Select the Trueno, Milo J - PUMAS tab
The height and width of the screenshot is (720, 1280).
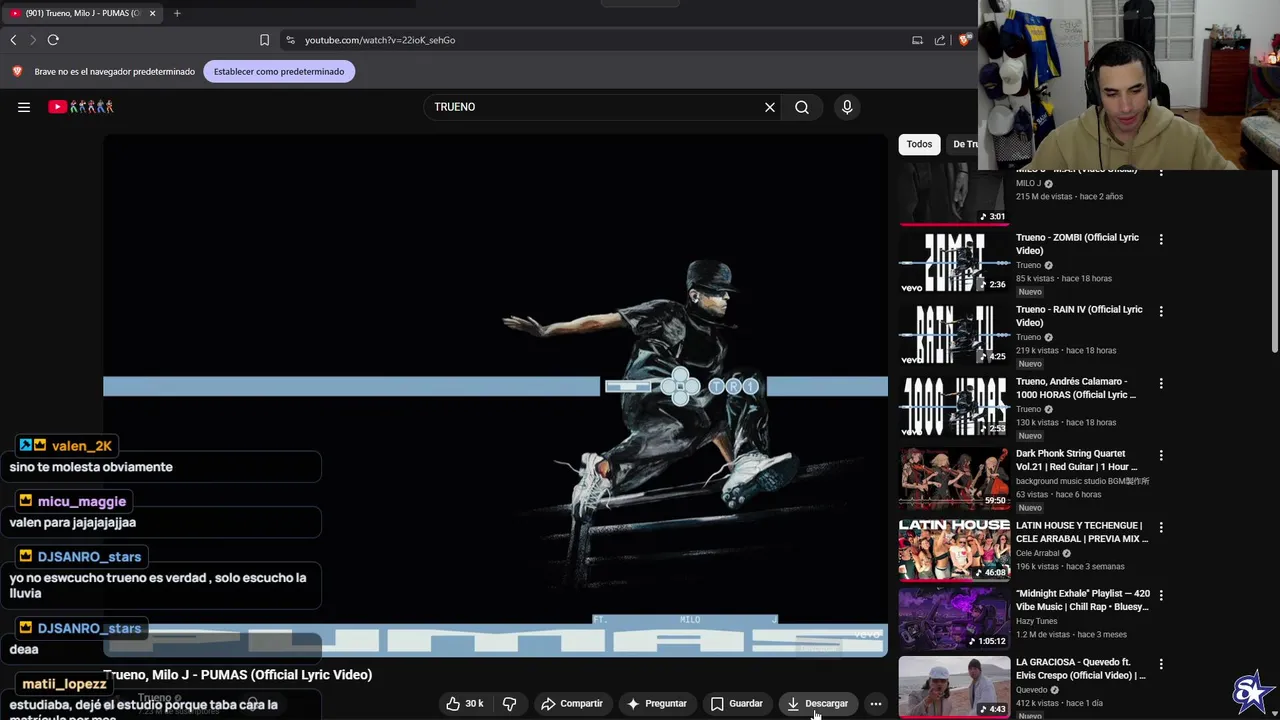pyautogui.click(x=83, y=13)
